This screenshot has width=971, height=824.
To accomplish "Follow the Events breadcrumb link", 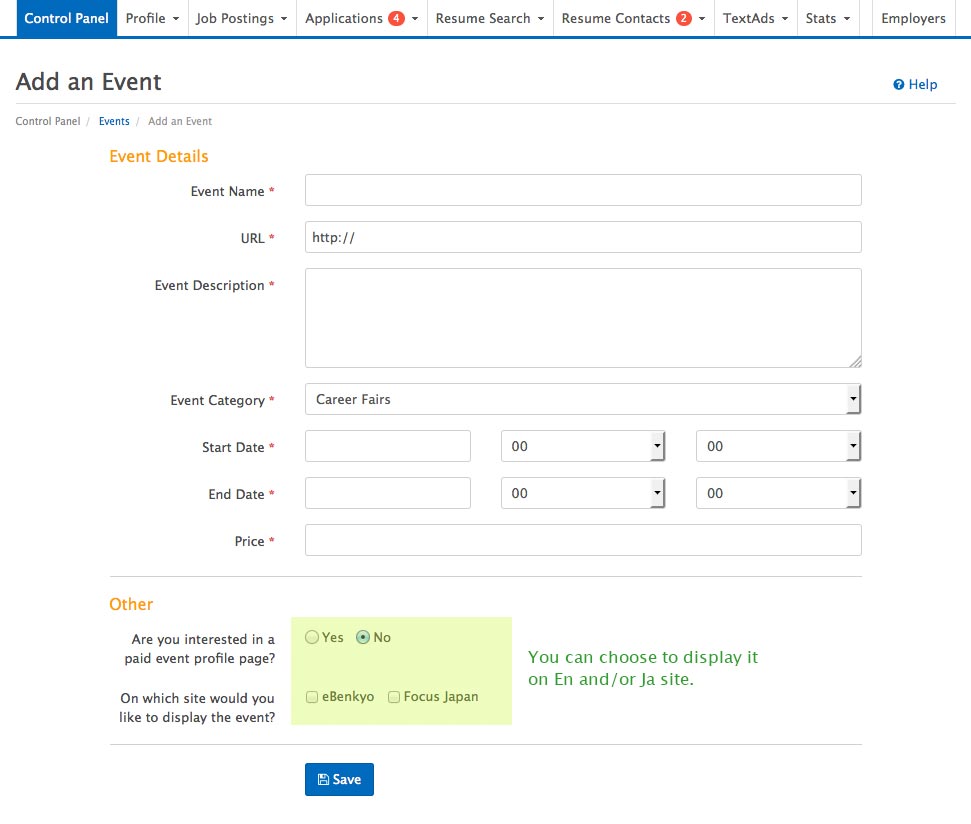I will [x=114, y=121].
